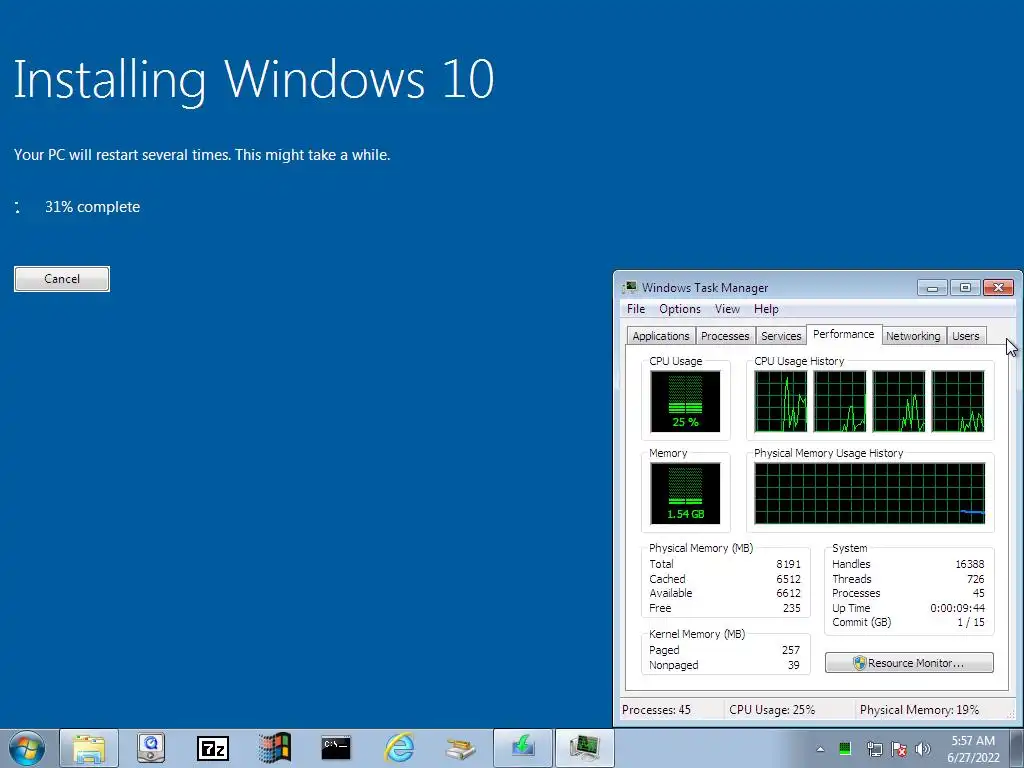
Task: Click the Memory 1.54 GB gauge
Action: tap(685, 493)
